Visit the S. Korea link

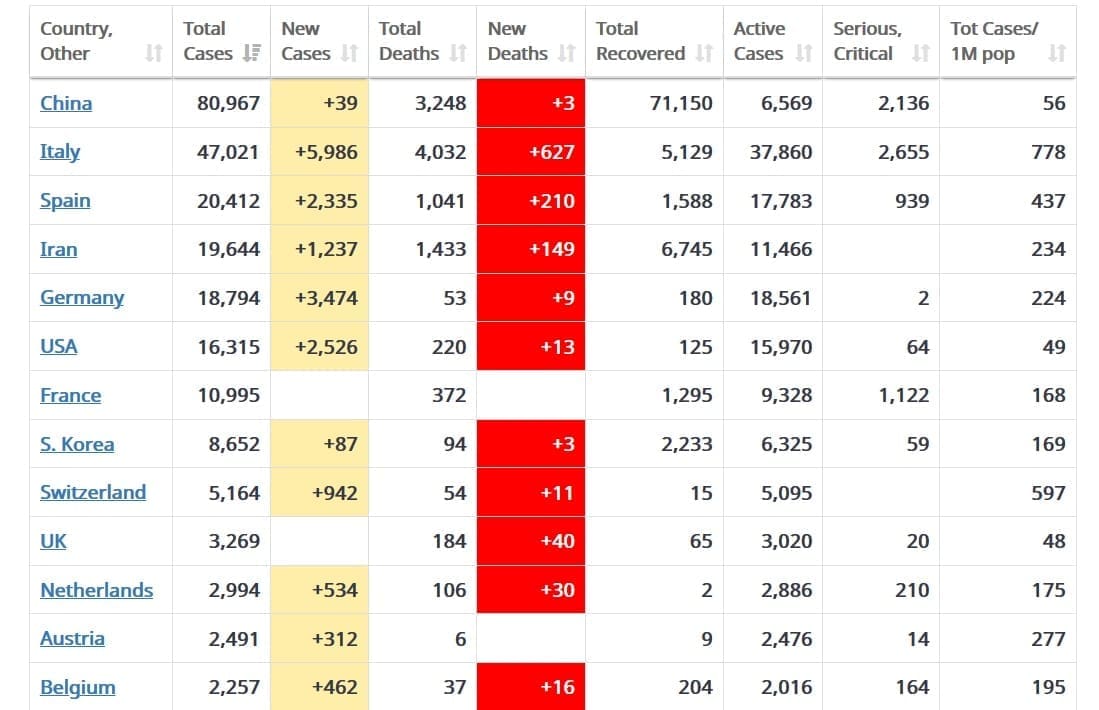pos(77,445)
